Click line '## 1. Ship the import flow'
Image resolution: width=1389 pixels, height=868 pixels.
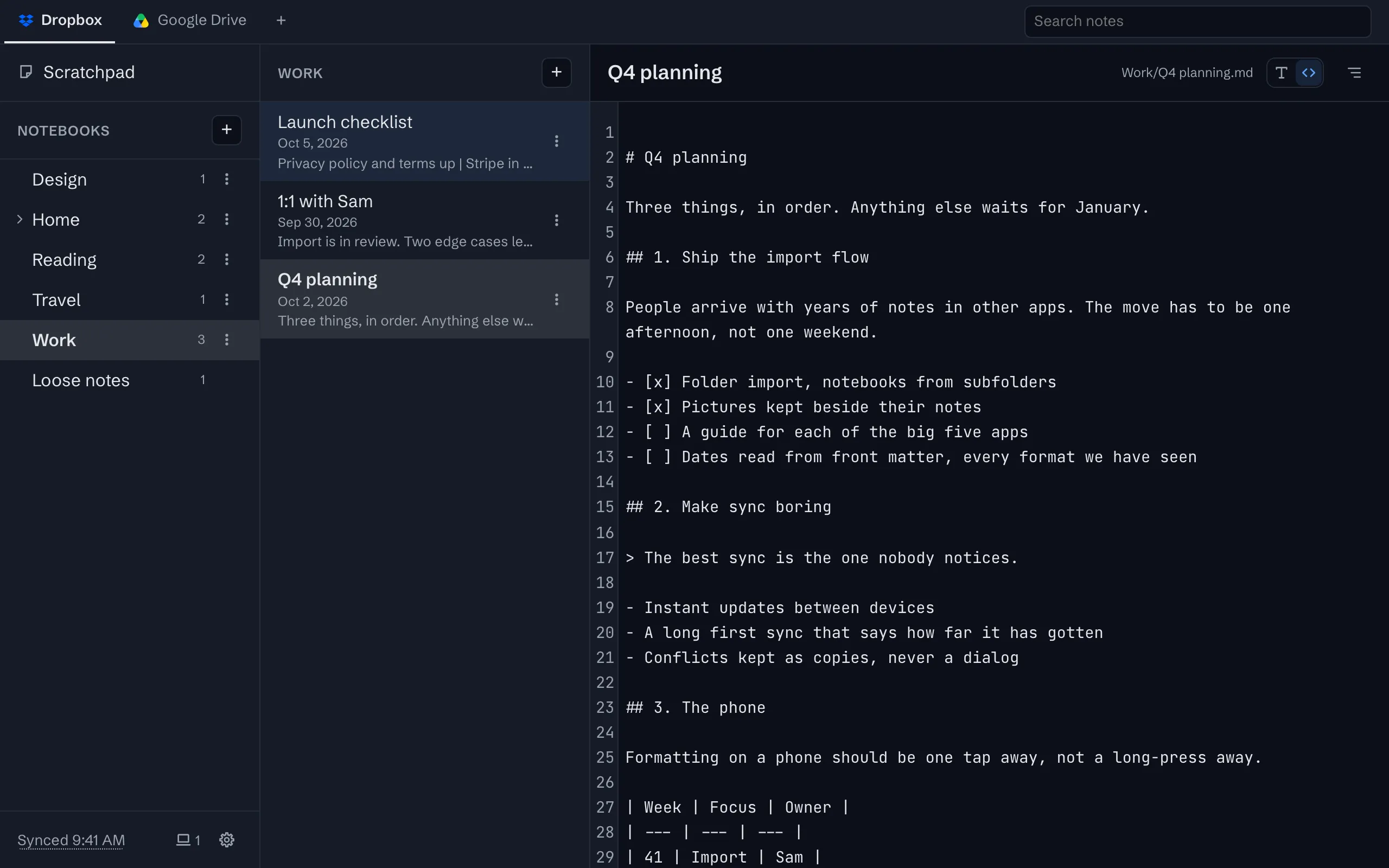[747, 257]
